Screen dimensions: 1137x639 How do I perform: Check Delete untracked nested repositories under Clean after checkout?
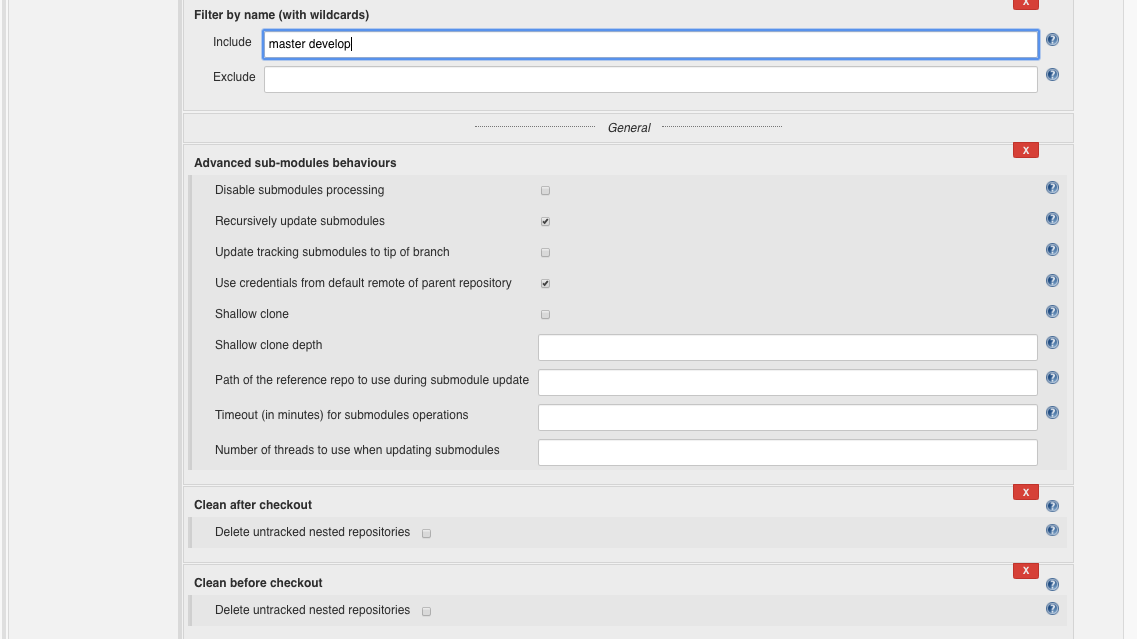[x=426, y=533]
